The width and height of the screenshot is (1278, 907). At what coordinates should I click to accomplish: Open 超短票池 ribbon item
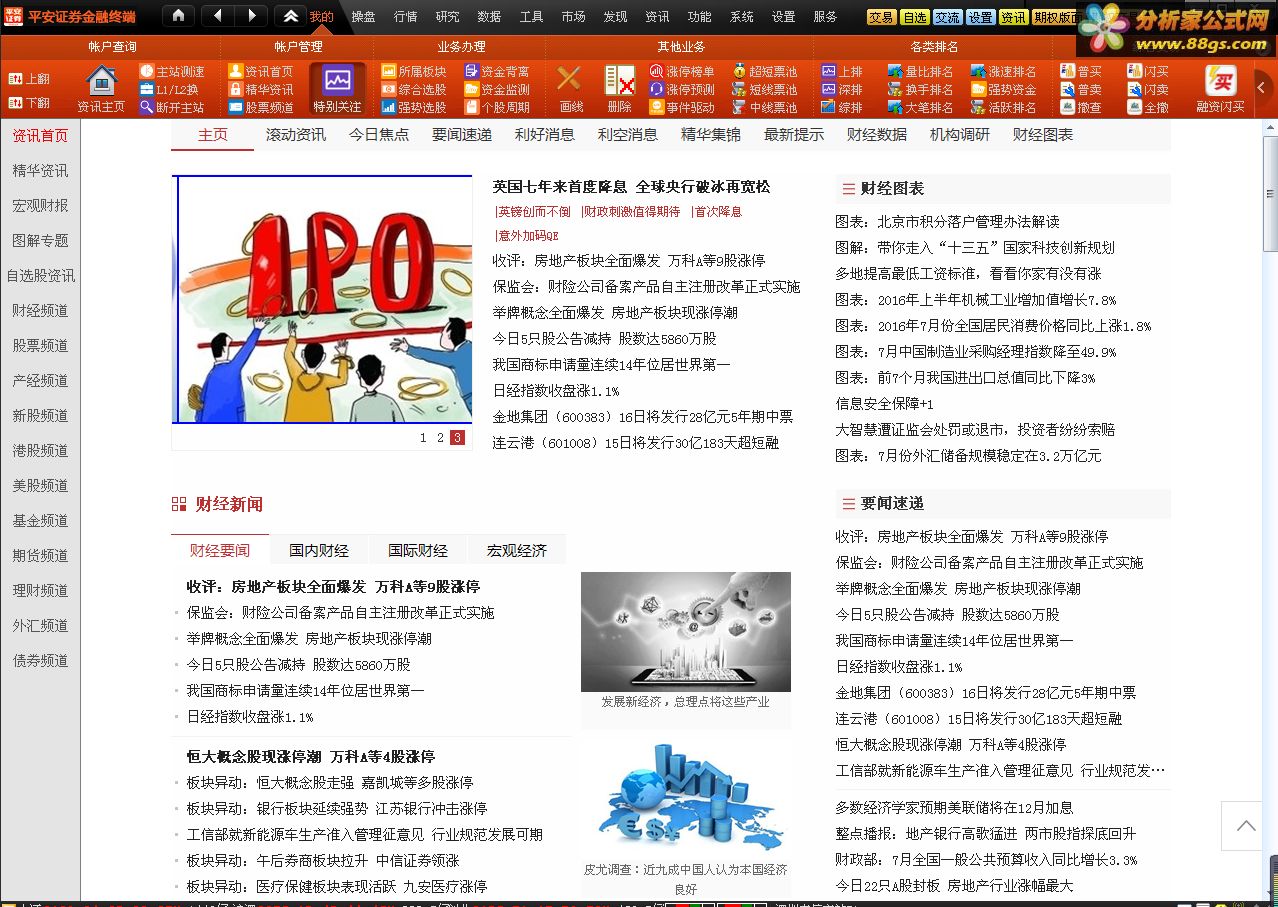click(765, 71)
